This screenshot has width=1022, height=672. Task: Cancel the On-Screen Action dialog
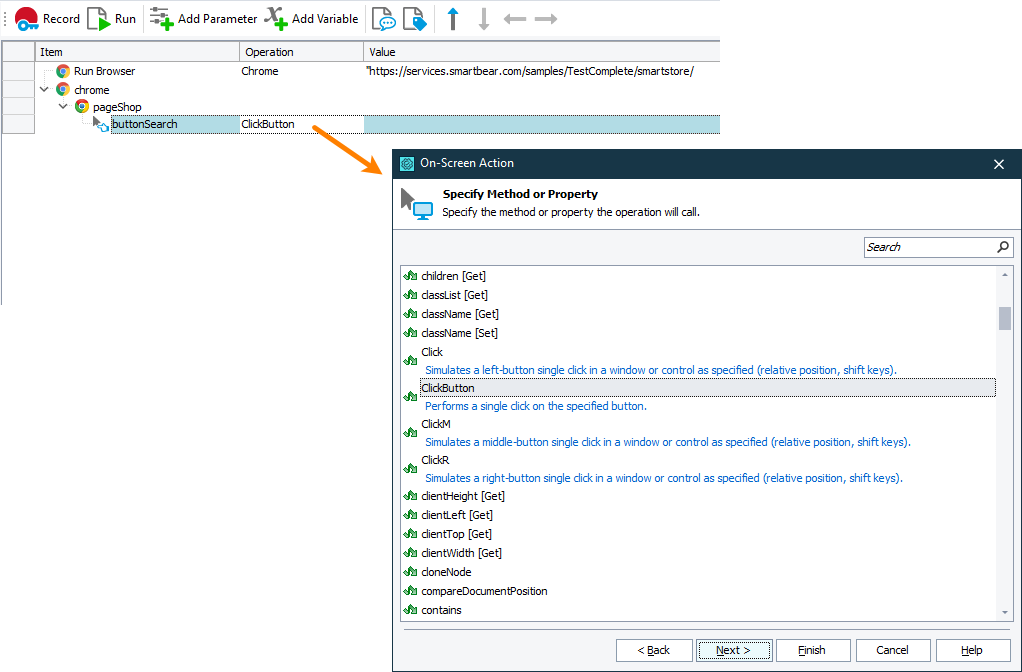click(892, 650)
